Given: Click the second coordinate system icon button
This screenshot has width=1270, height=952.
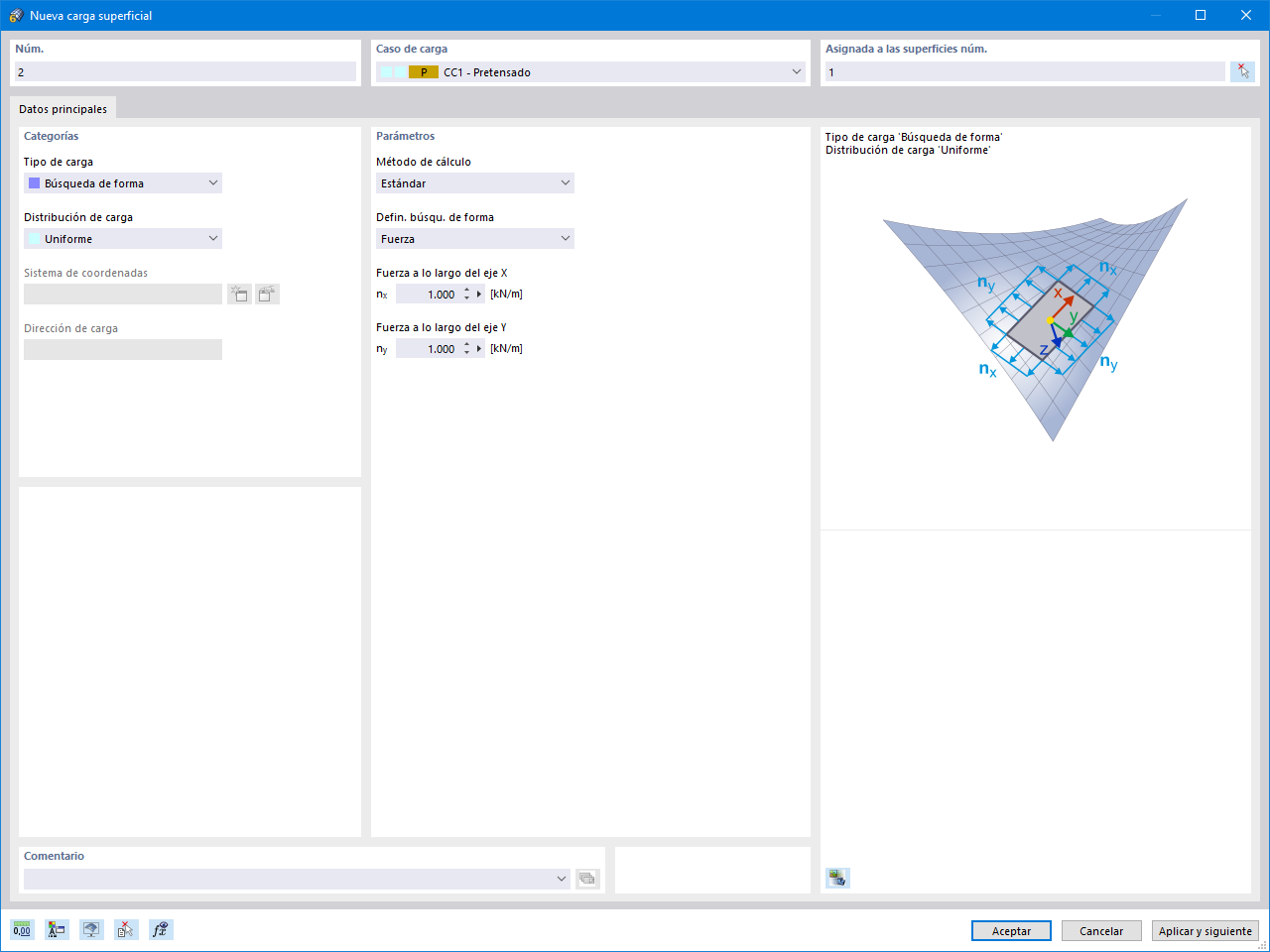Looking at the screenshot, I should (x=267, y=294).
